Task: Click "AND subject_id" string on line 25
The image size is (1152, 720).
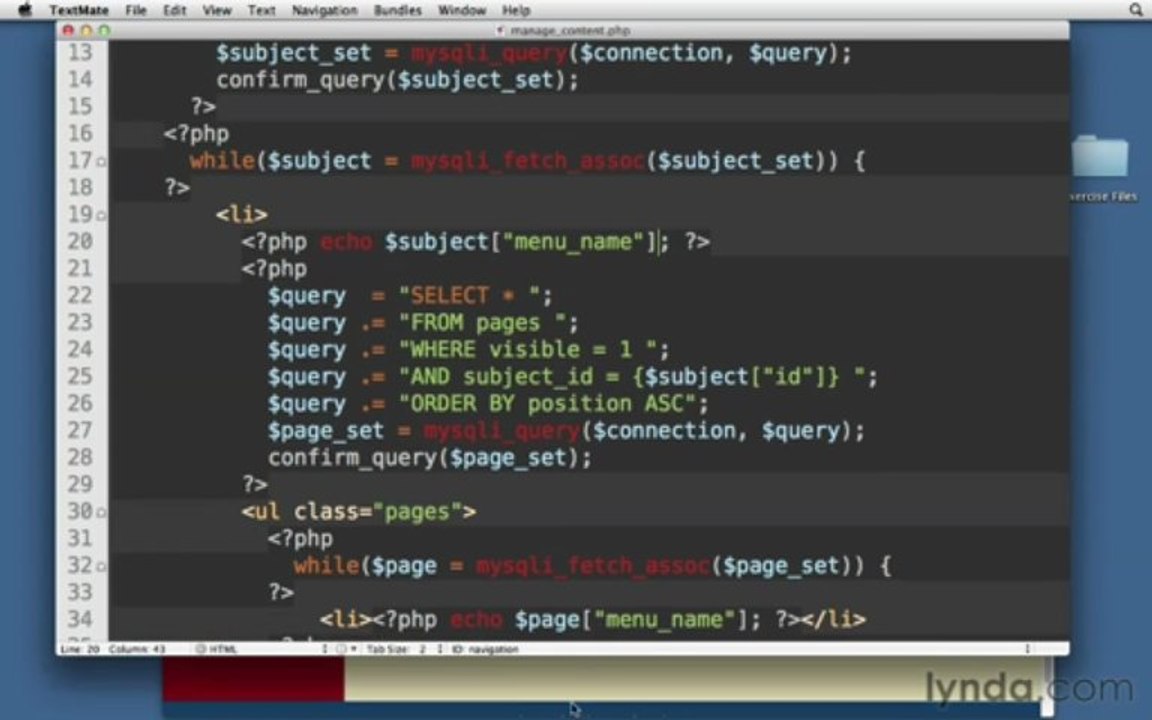Action: tap(495, 377)
